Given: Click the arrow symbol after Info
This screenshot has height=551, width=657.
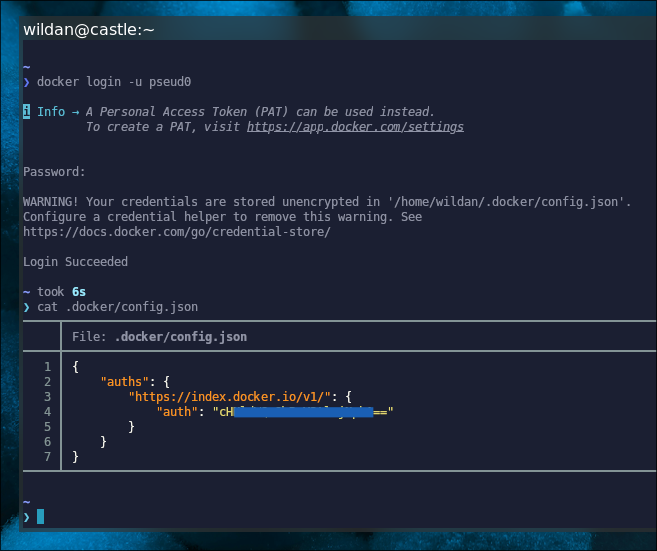Looking at the screenshot, I should [75, 112].
